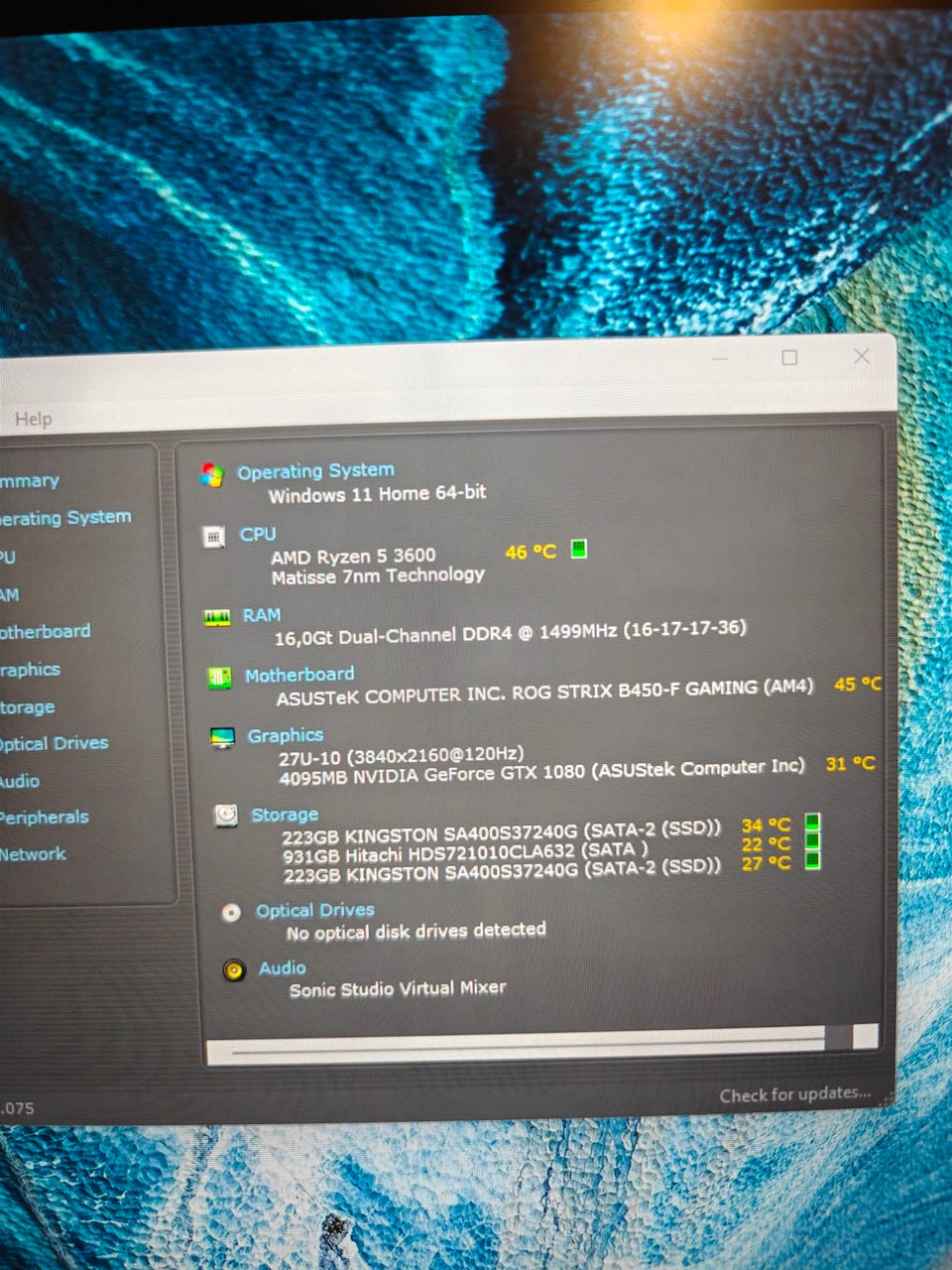
Task: Click the 27 °C drive temperature
Action: [x=766, y=863]
